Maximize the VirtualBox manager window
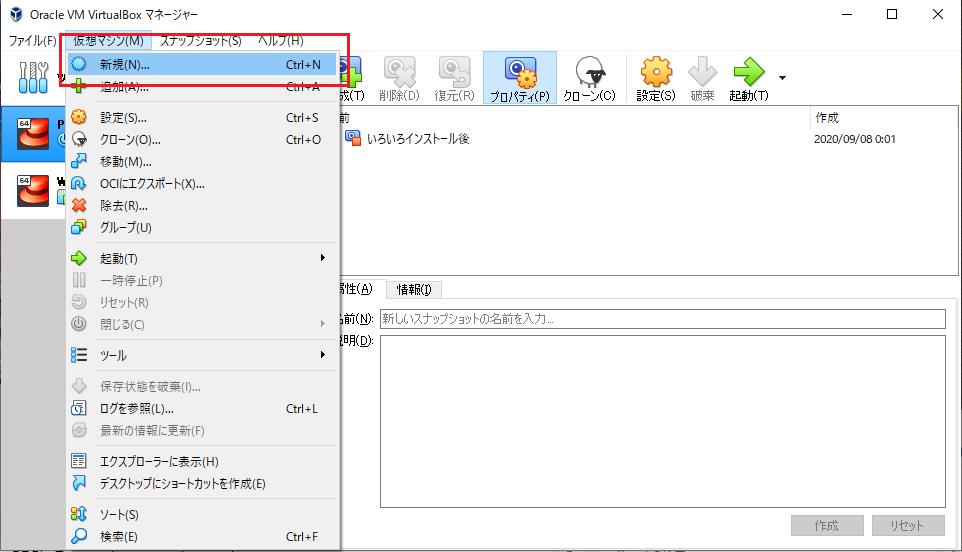This screenshot has height=552, width=962. pyautogui.click(x=892, y=14)
